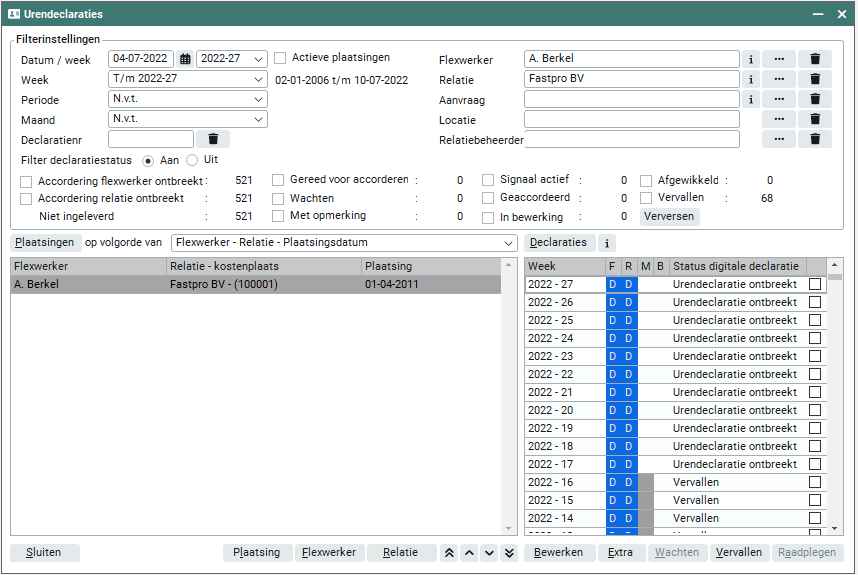Screen dimensions: 858x575
Task: Clear the Declaratienr field with trash icon
Action: click(x=212, y=139)
